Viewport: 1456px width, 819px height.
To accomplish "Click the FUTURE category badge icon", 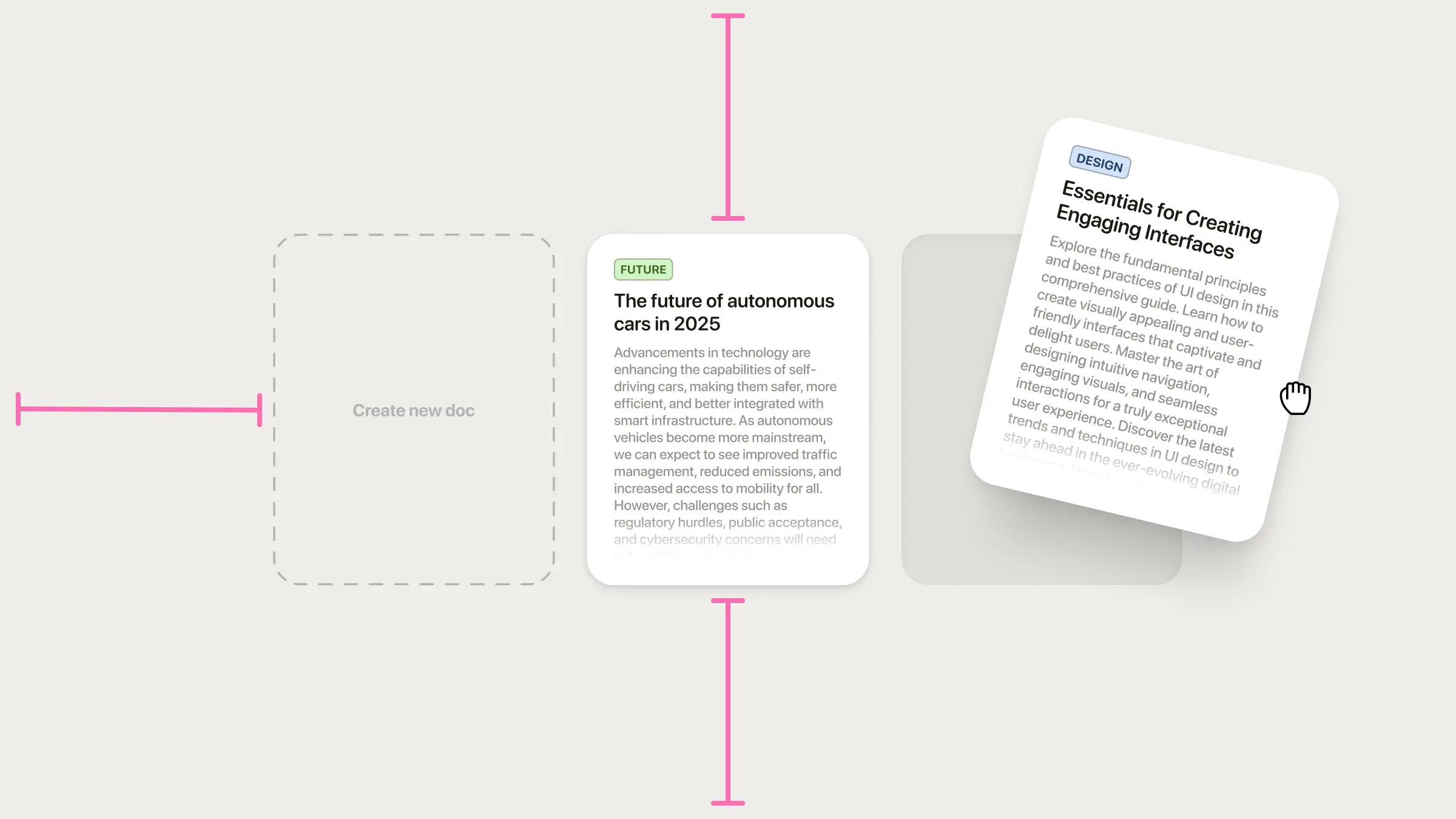I will tap(643, 269).
